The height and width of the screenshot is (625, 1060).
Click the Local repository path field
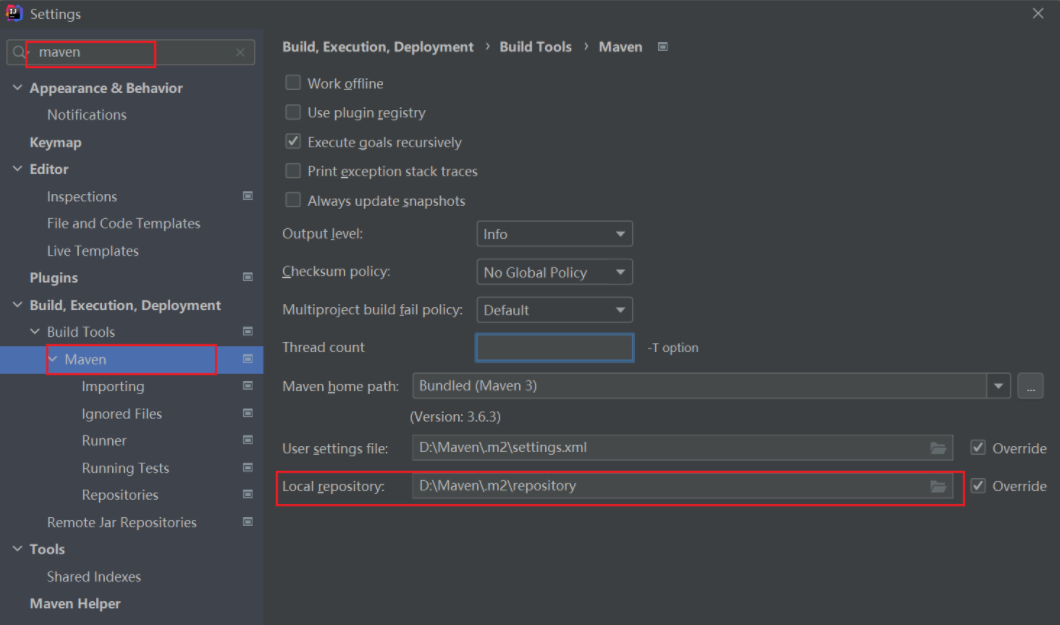[683, 486]
